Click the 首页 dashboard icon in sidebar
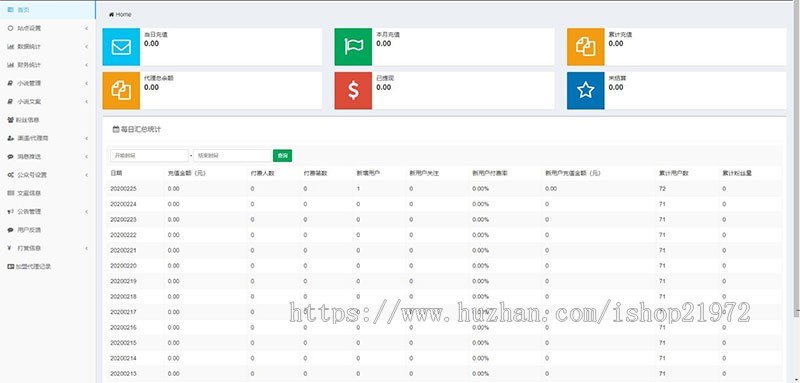 (x=11, y=10)
